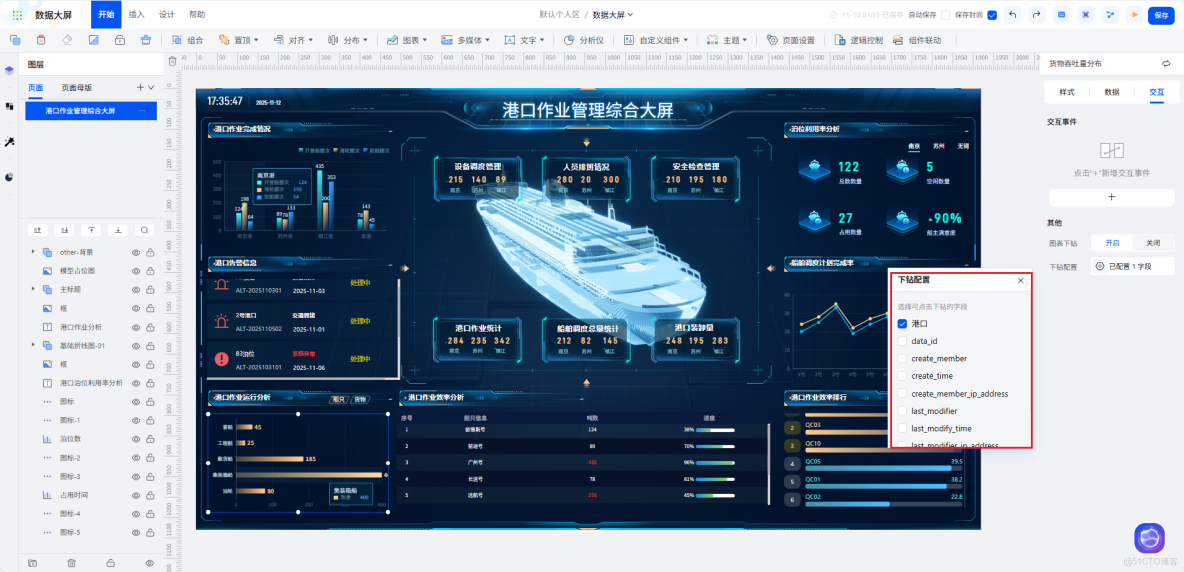Uncheck the 港口 drill-down field
This screenshot has width=1184, height=572.
[x=902, y=324]
